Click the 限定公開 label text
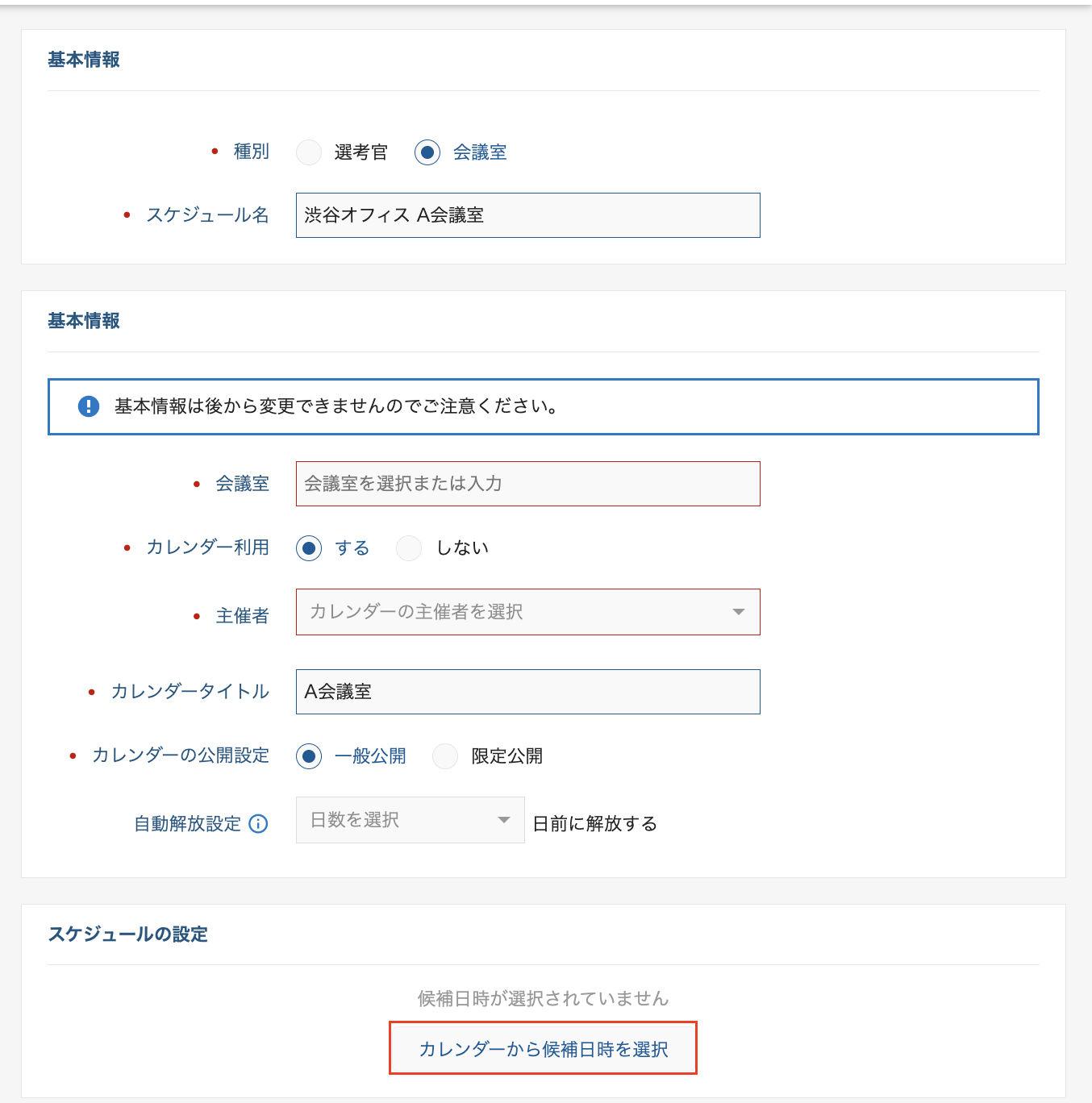Screen dimensions: 1092x1103 [507, 756]
